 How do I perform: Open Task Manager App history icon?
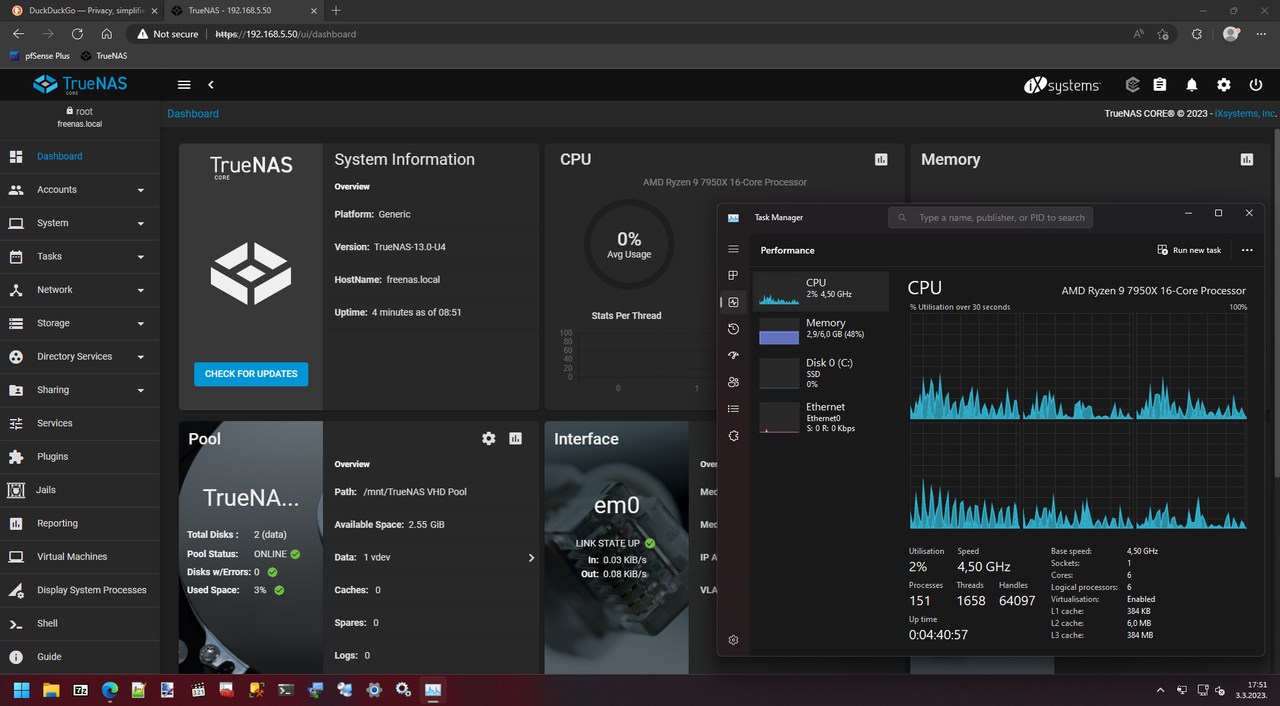pyautogui.click(x=733, y=329)
